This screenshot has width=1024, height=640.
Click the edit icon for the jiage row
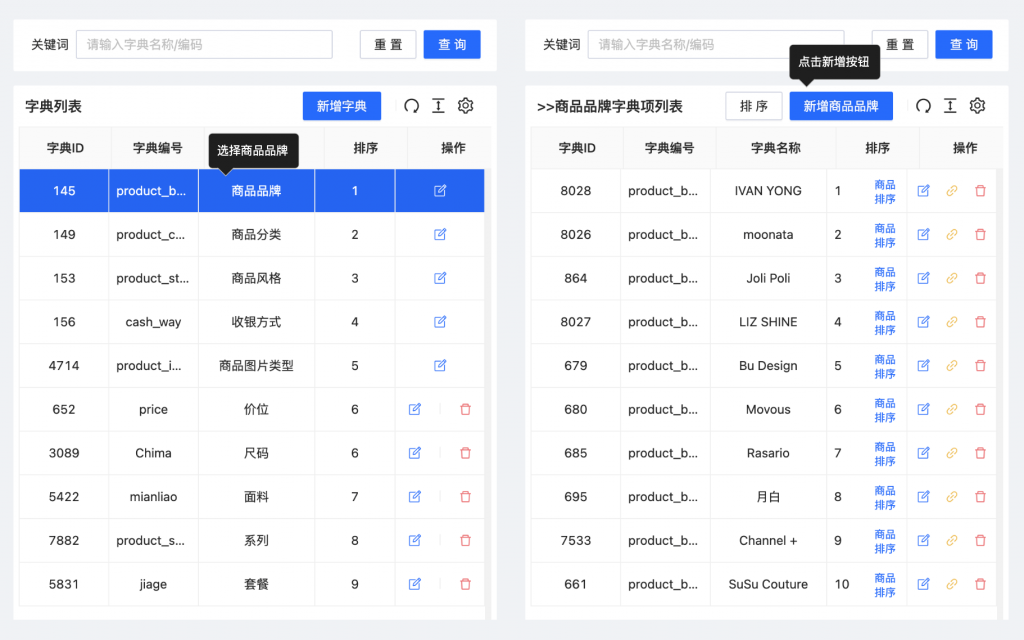point(415,584)
